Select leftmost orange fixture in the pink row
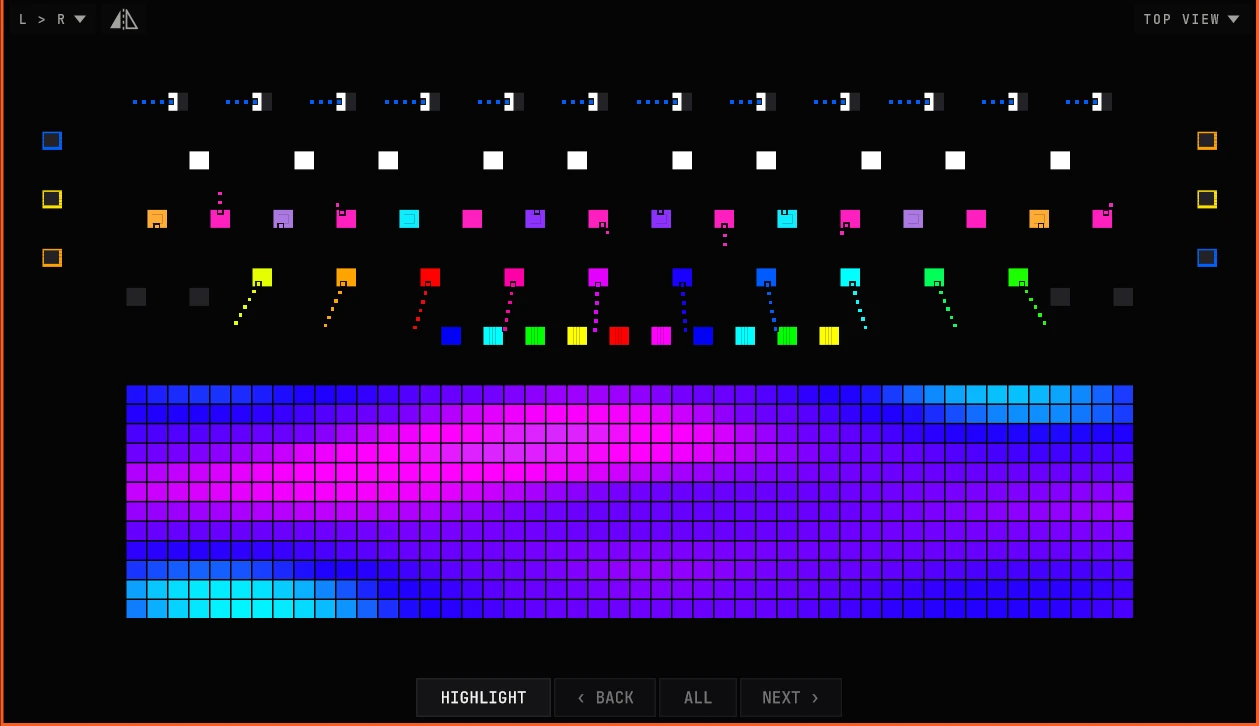 point(157,219)
